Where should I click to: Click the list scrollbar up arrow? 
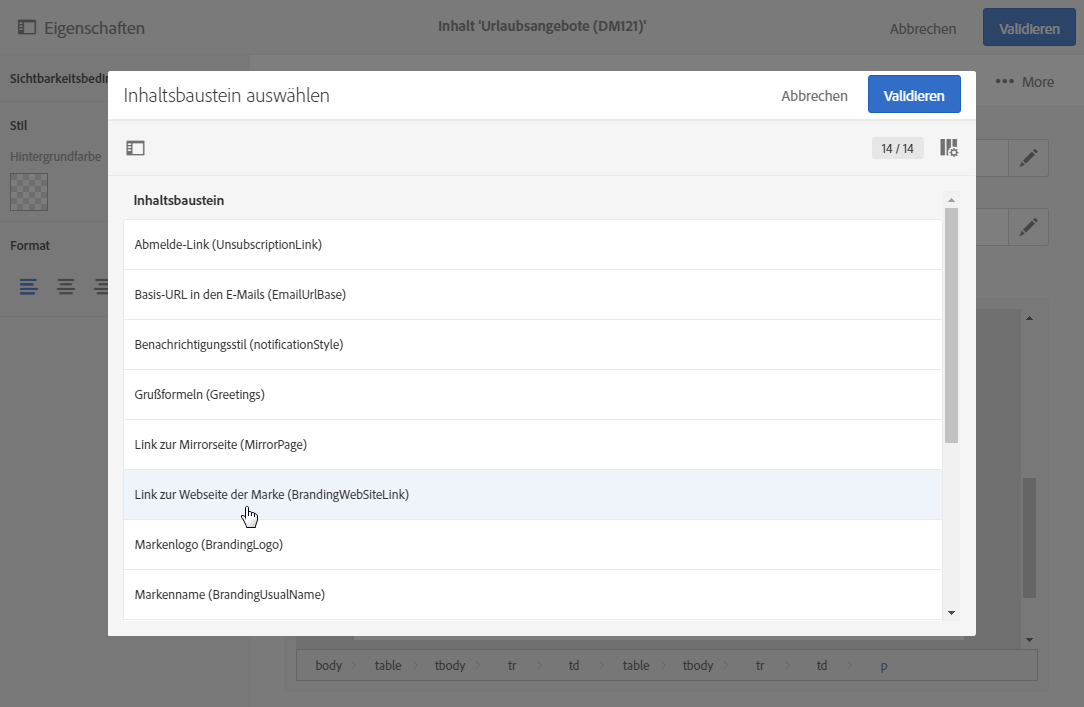click(951, 201)
